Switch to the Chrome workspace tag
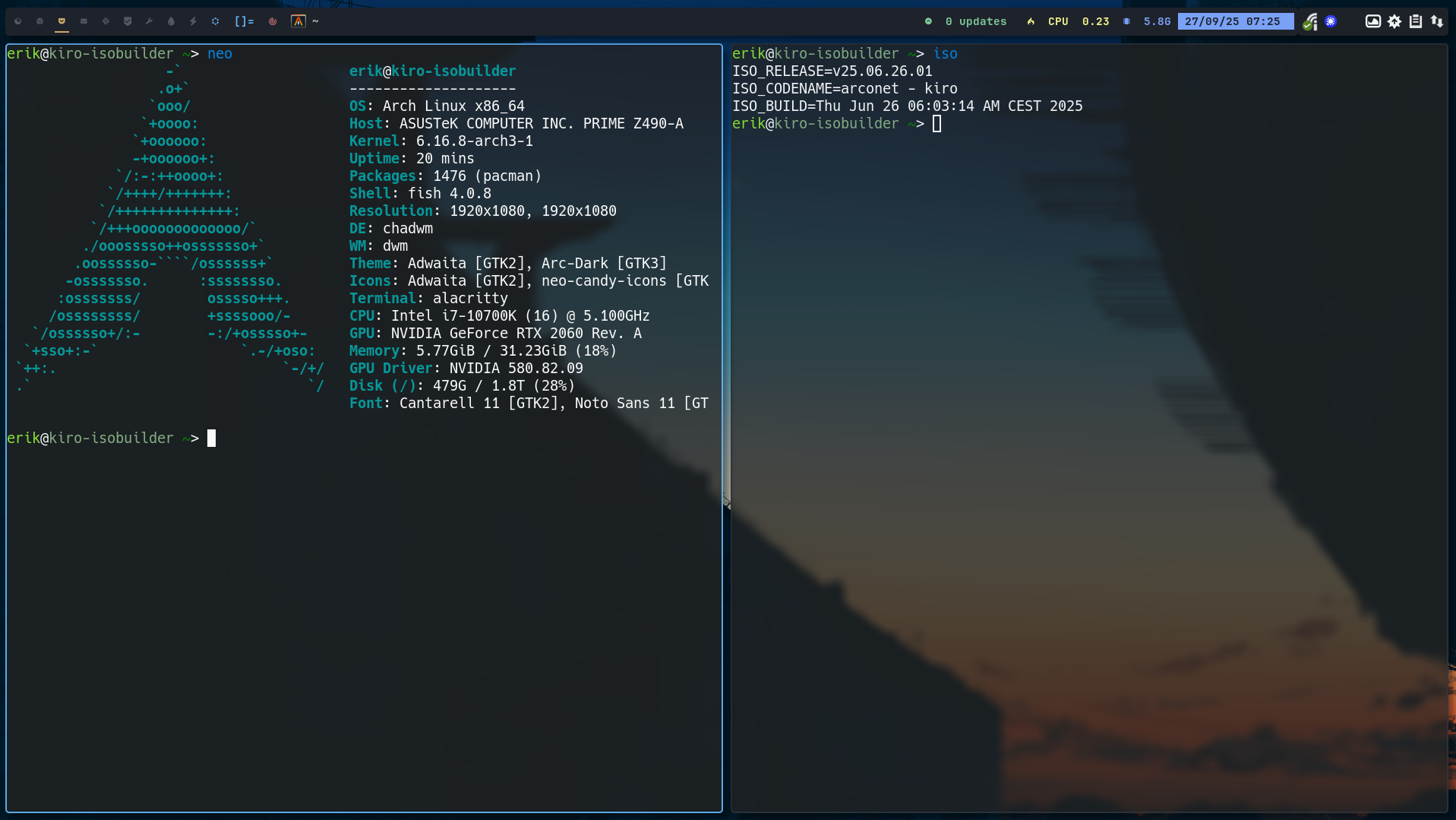Screen dimensions: 1456x820 click(x=40, y=21)
